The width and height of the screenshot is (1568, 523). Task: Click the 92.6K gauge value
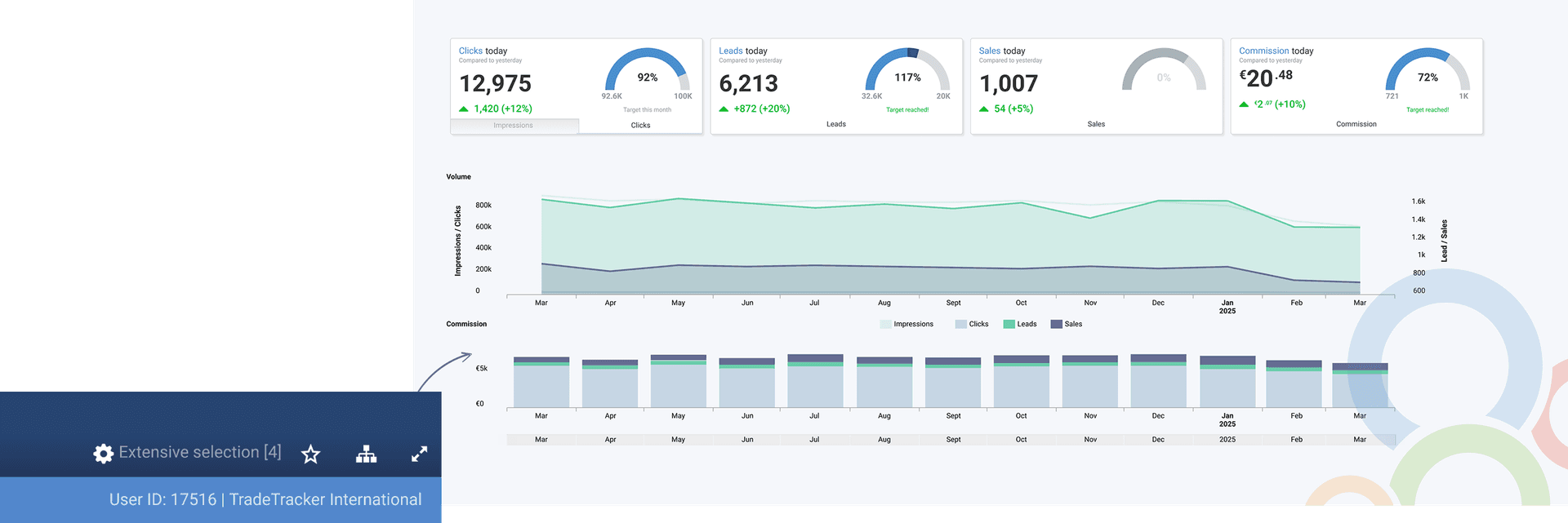tap(612, 96)
